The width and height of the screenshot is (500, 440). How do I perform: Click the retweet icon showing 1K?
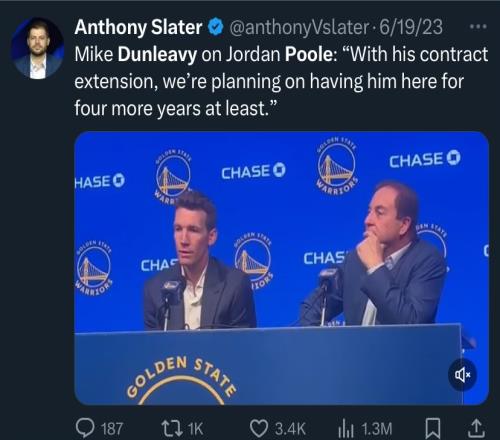click(x=172, y=428)
